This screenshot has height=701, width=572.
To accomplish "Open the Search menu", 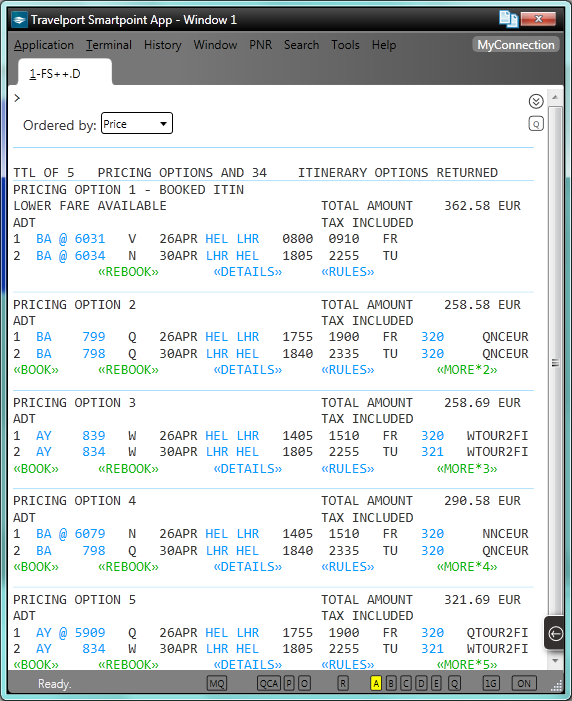I will point(301,45).
